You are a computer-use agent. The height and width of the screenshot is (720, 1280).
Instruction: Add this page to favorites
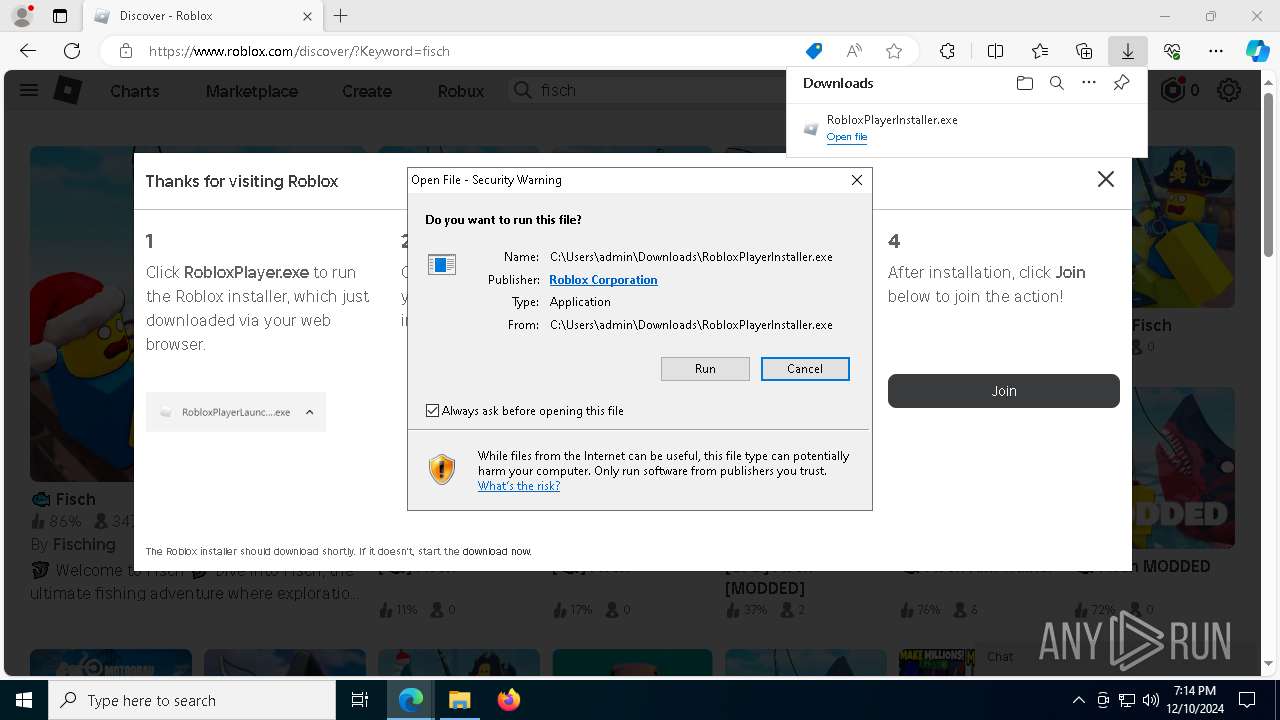[894, 51]
